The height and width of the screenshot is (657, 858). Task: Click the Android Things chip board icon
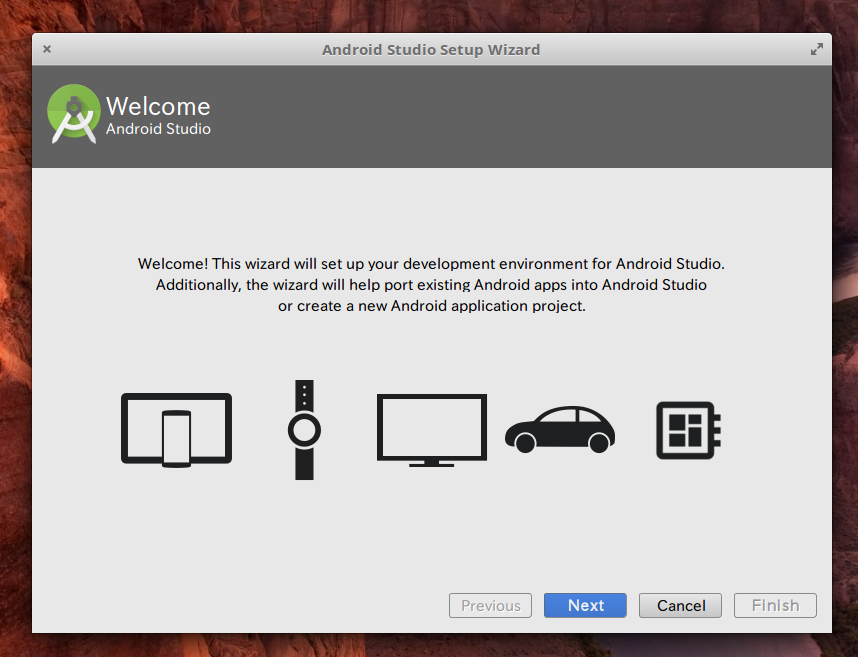pyautogui.click(x=688, y=430)
